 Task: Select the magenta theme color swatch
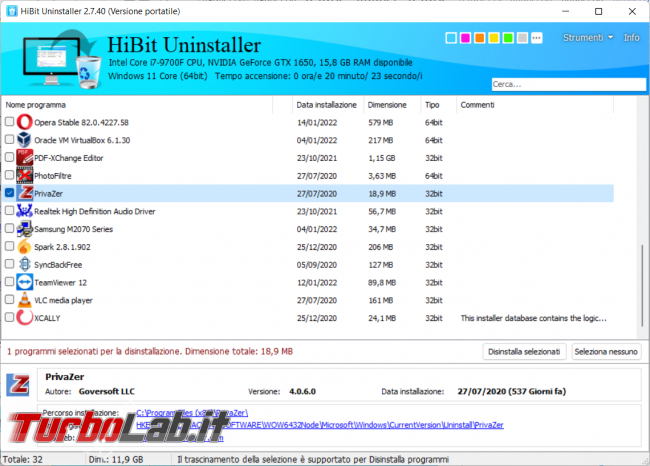point(466,38)
